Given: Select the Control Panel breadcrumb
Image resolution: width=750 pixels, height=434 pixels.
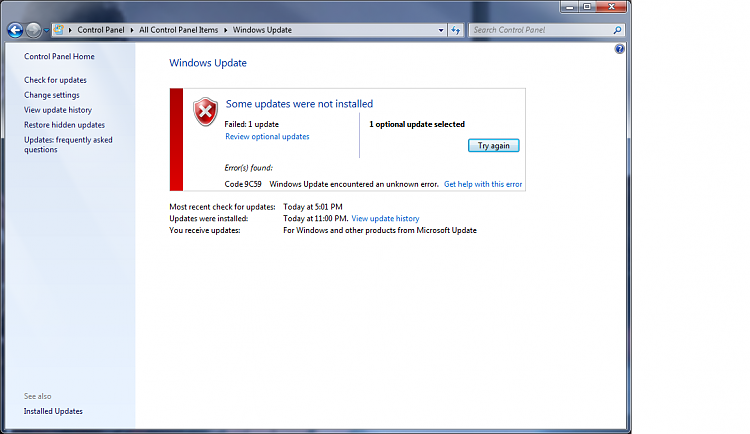Looking at the screenshot, I should [100, 30].
